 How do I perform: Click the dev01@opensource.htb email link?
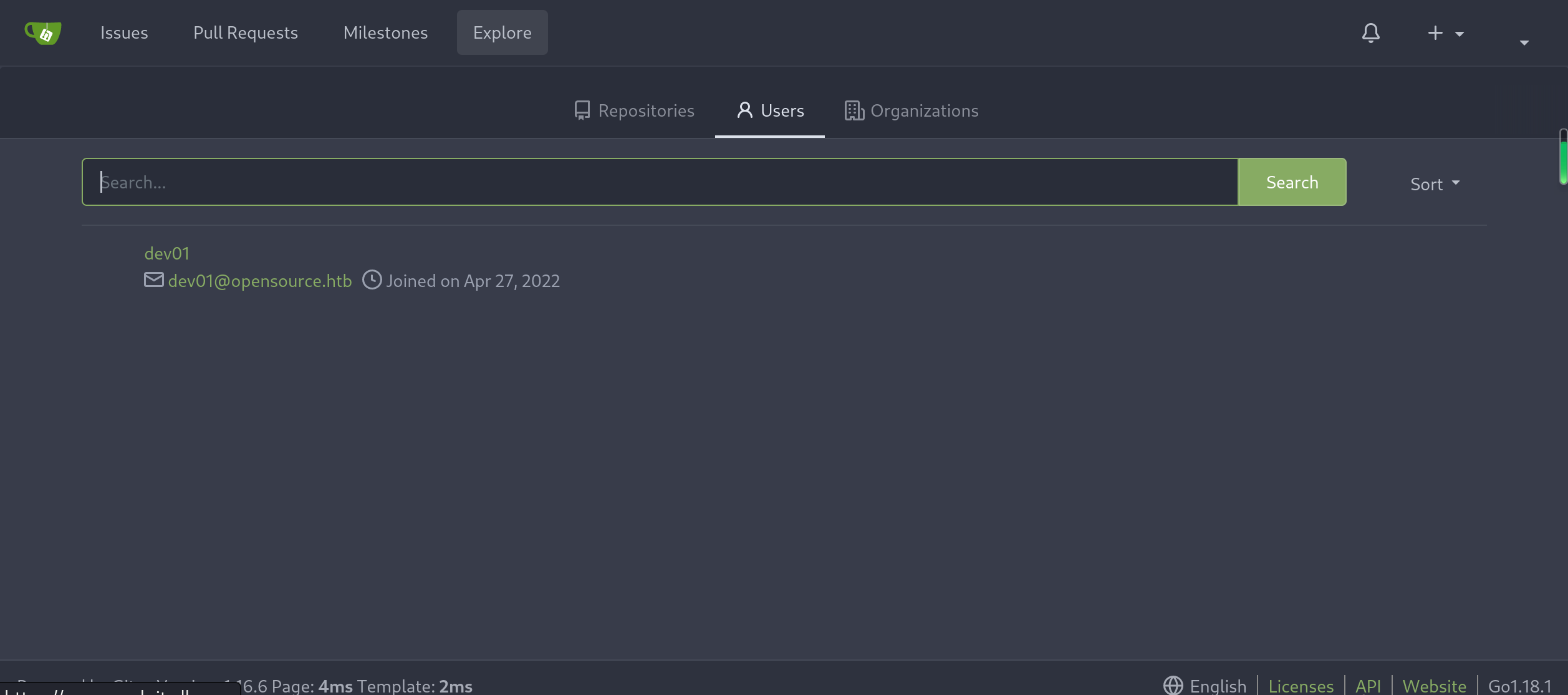[x=260, y=281]
